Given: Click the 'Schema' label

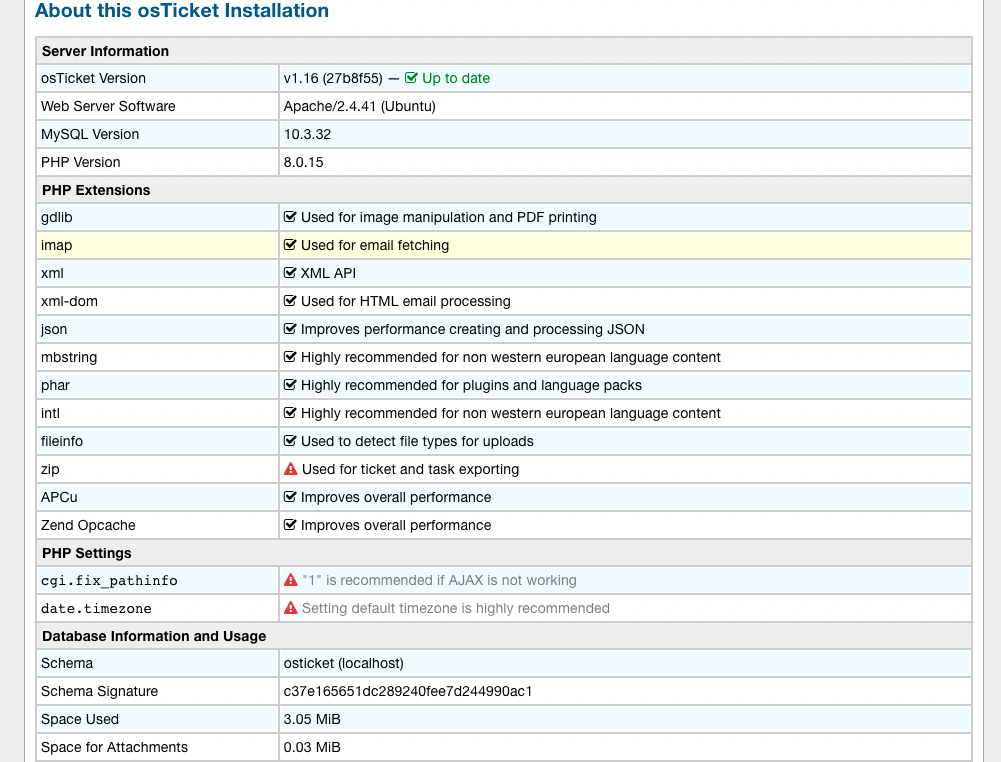Looking at the screenshot, I should tap(67, 664).
